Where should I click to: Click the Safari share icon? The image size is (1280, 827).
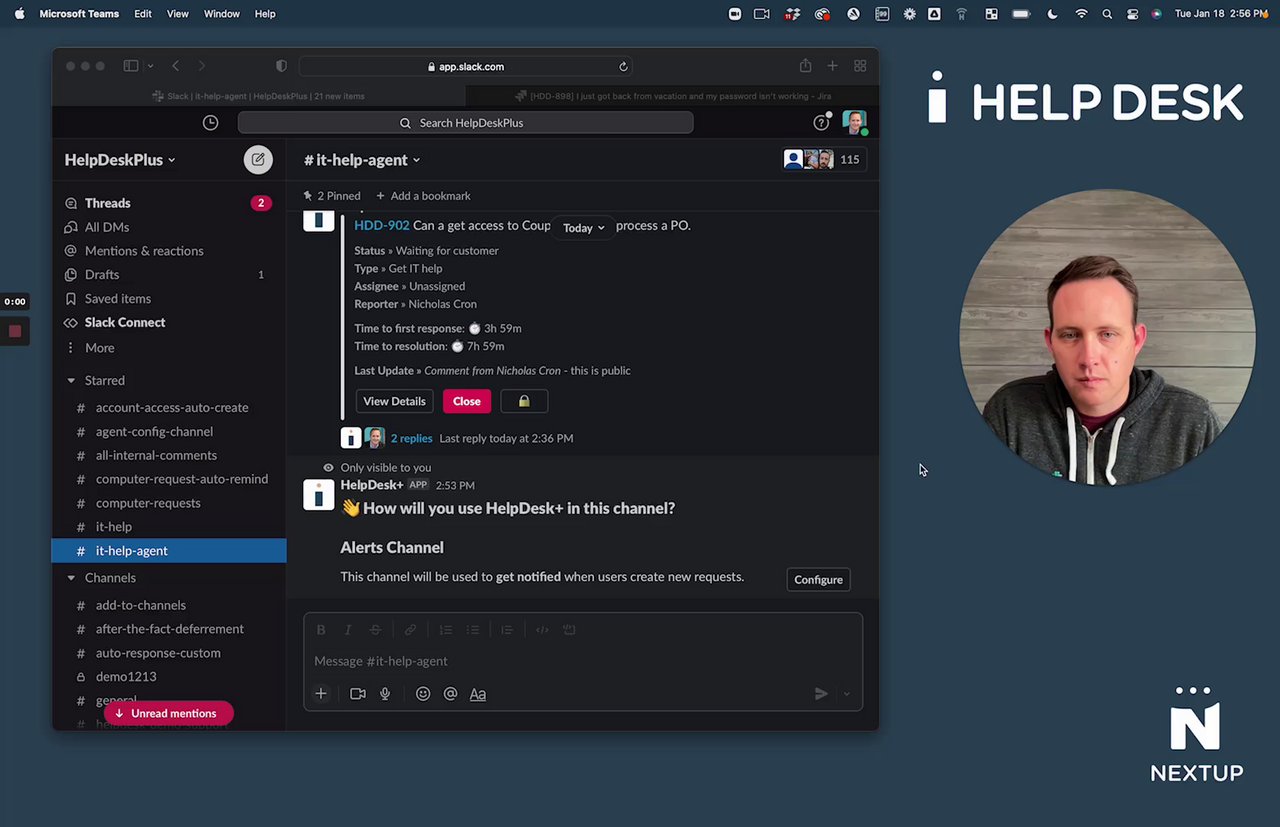805,66
